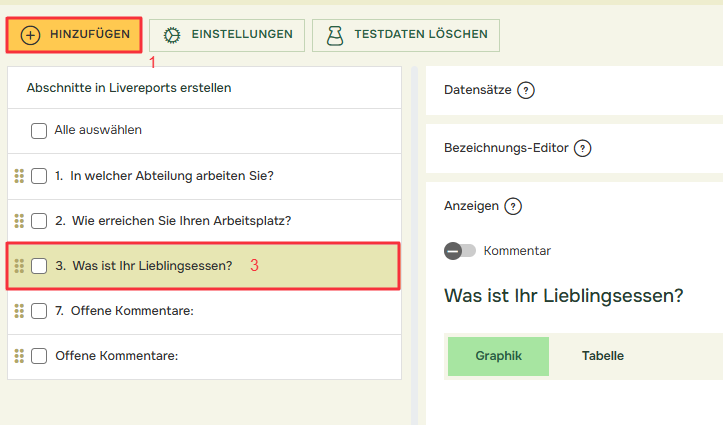Click drag handle for Lieblingsessen question
Image resolution: width=723 pixels, height=425 pixels.
(19, 266)
